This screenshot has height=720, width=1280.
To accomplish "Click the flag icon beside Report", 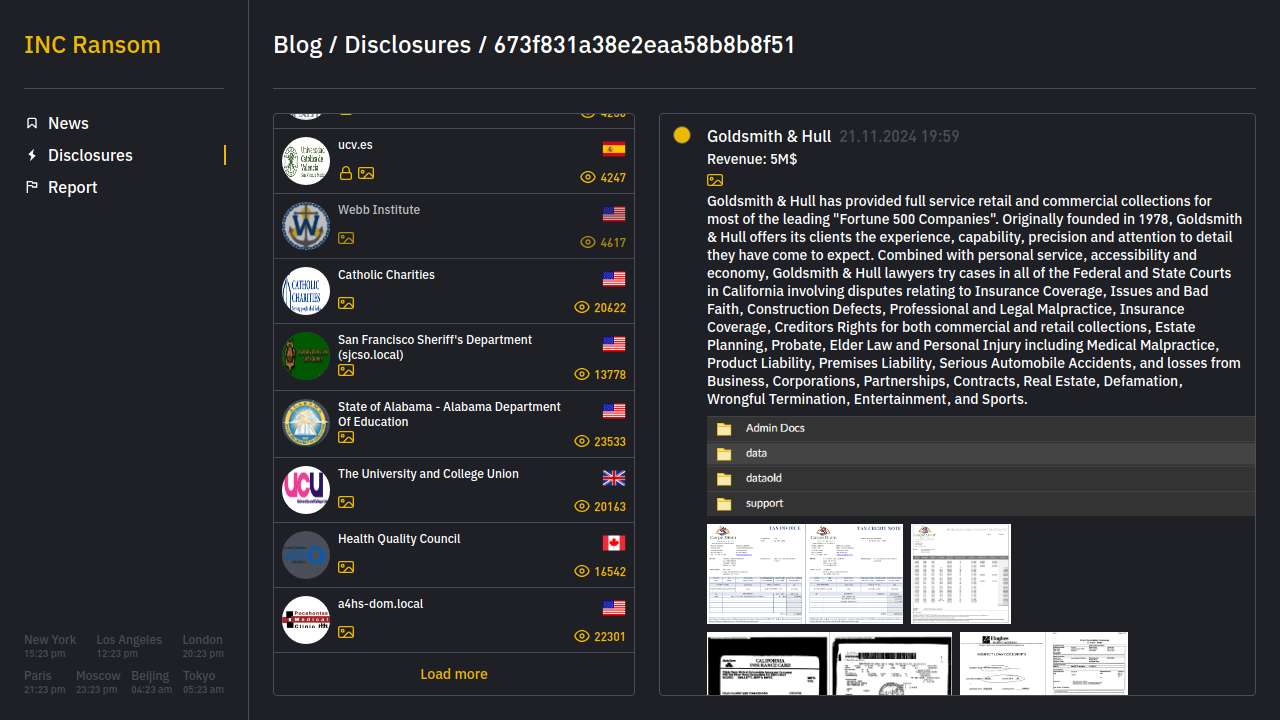I will [x=32, y=187].
